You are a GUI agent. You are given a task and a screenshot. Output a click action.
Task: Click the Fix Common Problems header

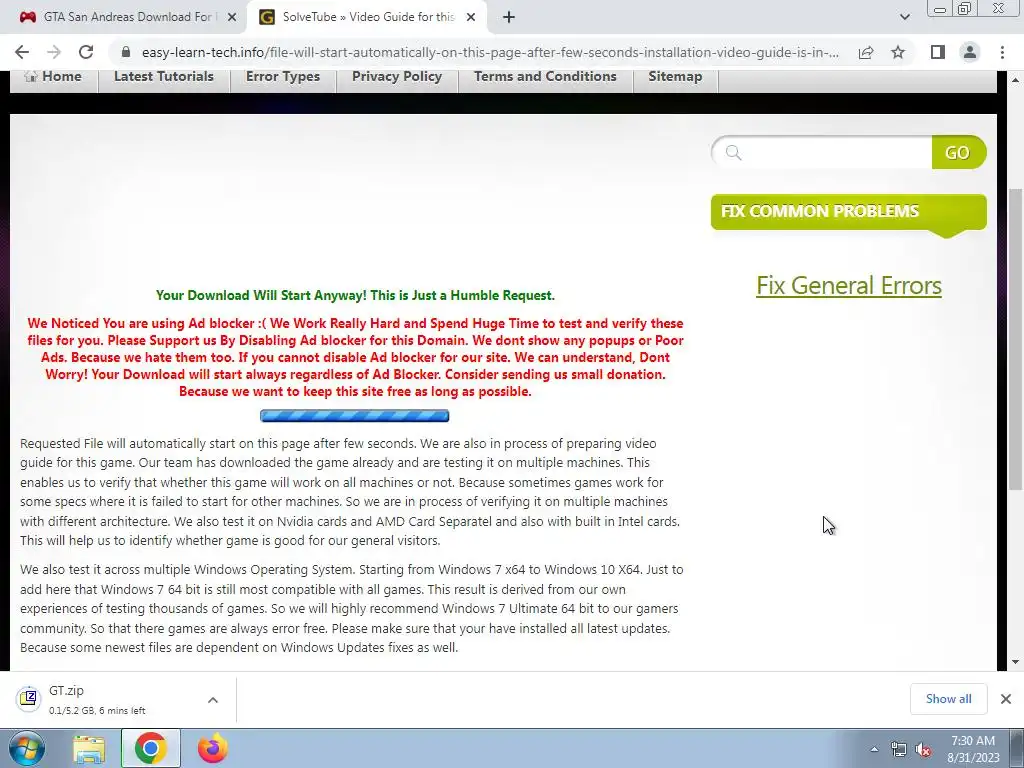click(848, 212)
